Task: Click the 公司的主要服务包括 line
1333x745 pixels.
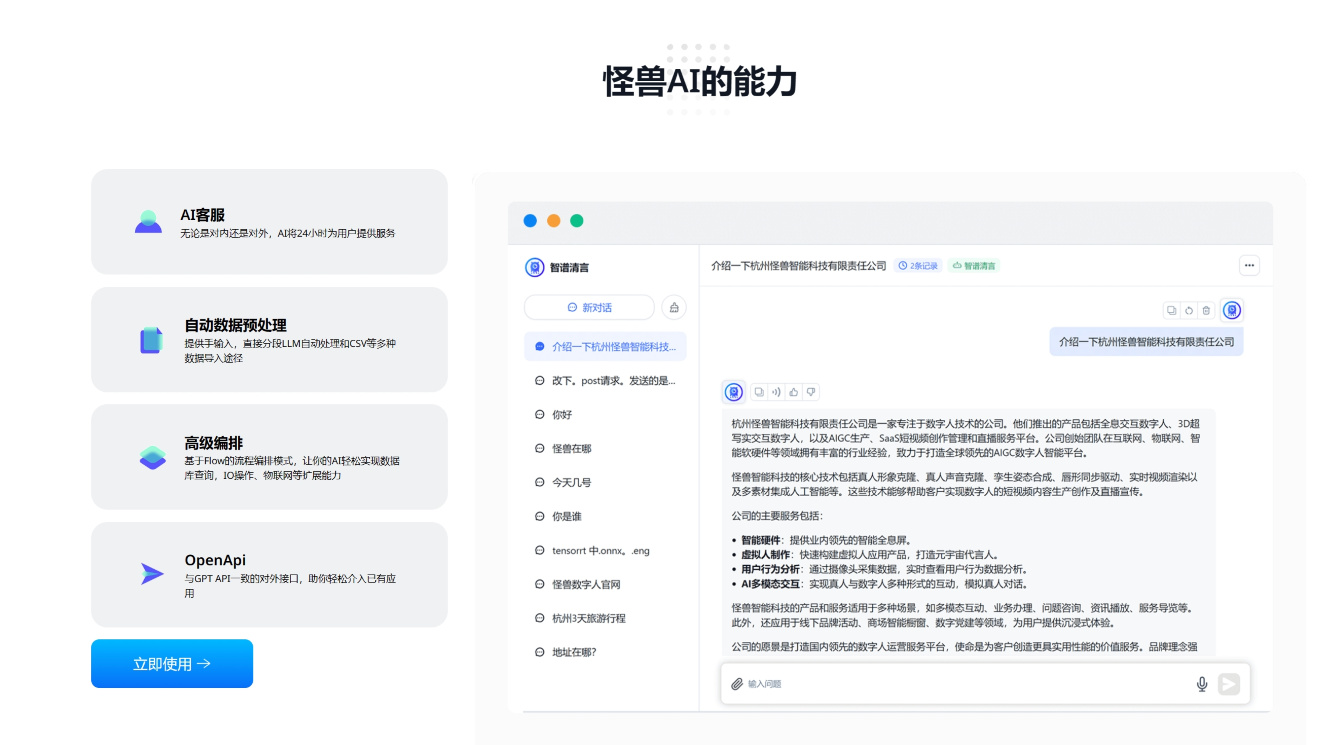Action: point(777,516)
